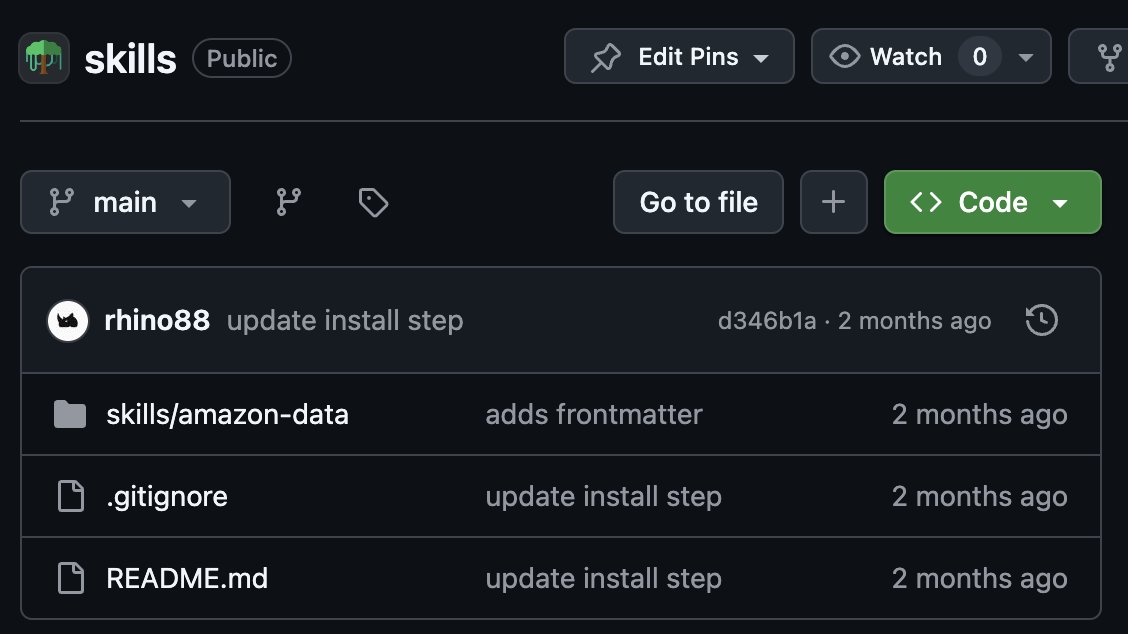This screenshot has height=634, width=1128.
Task: Click the skills repository tree avatar icon
Action: click(44, 58)
